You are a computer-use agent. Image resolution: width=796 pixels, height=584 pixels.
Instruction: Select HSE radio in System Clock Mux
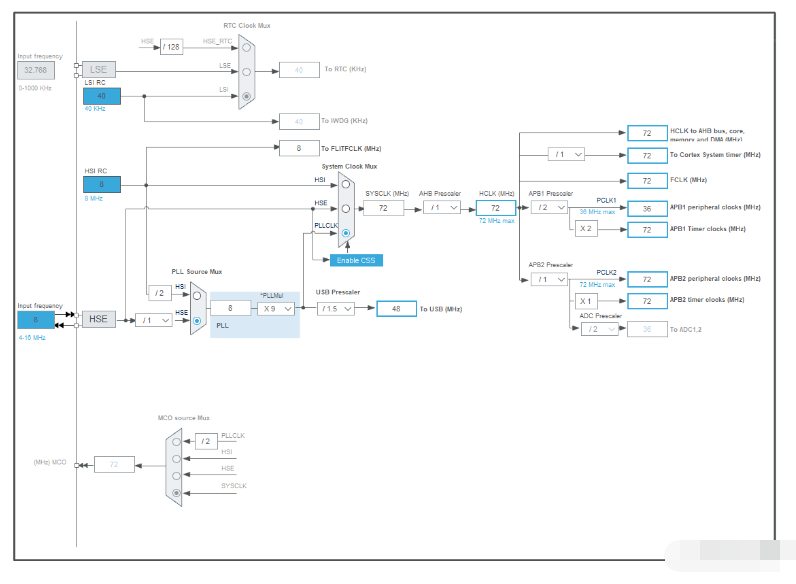click(346, 208)
